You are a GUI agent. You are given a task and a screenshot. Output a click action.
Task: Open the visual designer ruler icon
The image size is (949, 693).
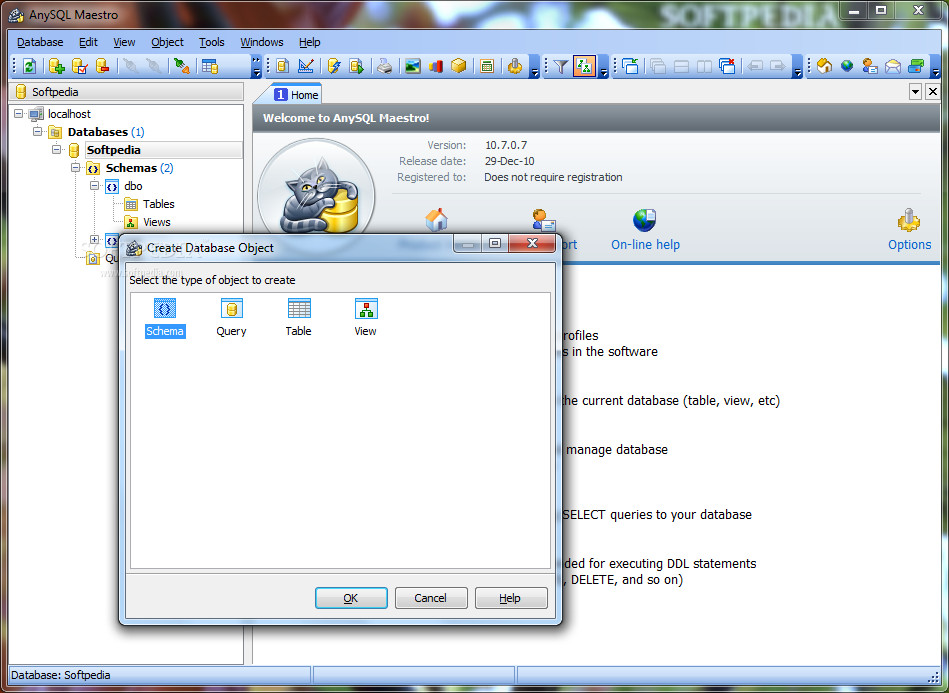pyautogui.click(x=306, y=66)
